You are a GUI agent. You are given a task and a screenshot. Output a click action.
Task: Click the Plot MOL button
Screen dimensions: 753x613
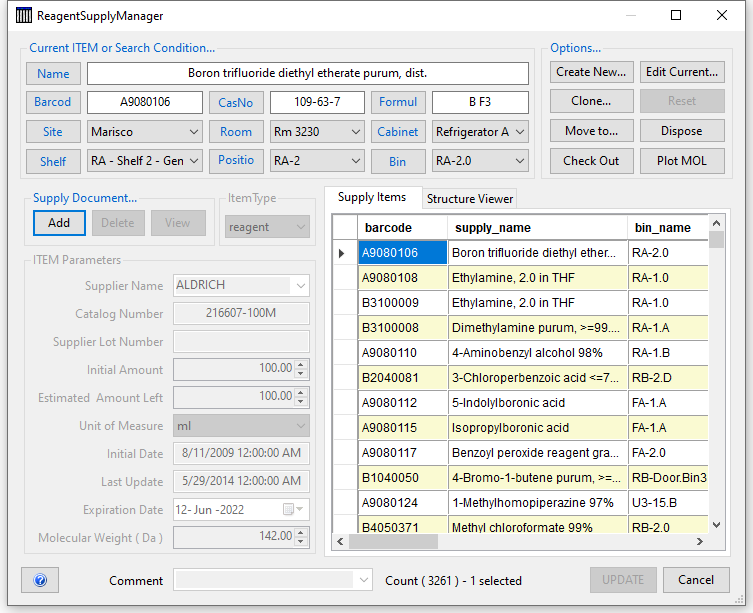tap(682, 161)
